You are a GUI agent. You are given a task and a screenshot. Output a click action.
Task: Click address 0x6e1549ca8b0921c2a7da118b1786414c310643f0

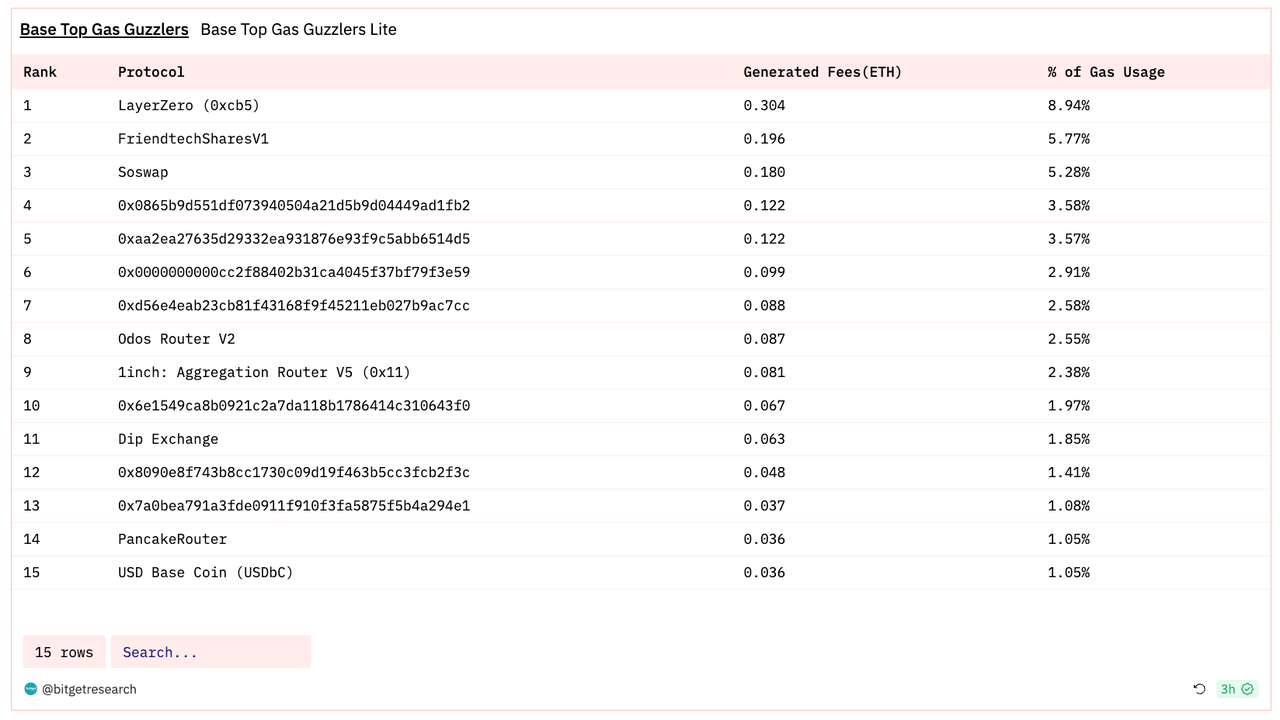[294, 405]
